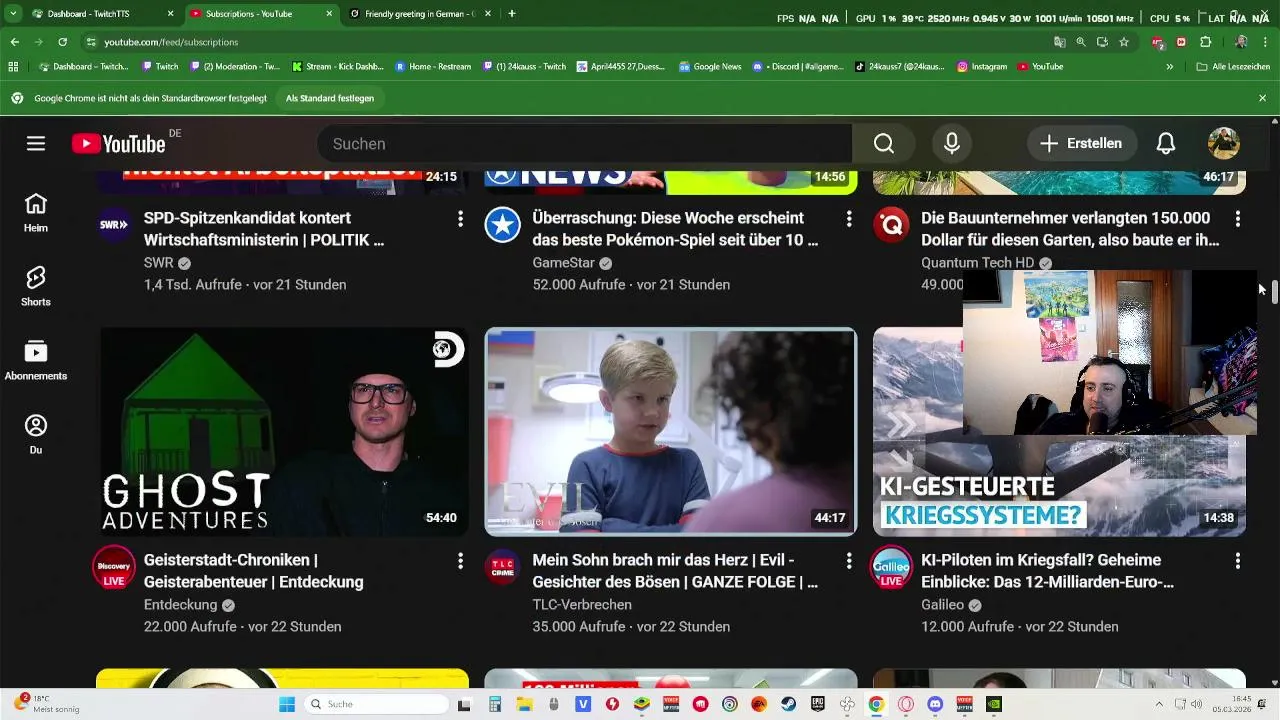The width and height of the screenshot is (1280, 720).
Task: Open Quantum Tech HD channel avatar
Action: click(891, 225)
